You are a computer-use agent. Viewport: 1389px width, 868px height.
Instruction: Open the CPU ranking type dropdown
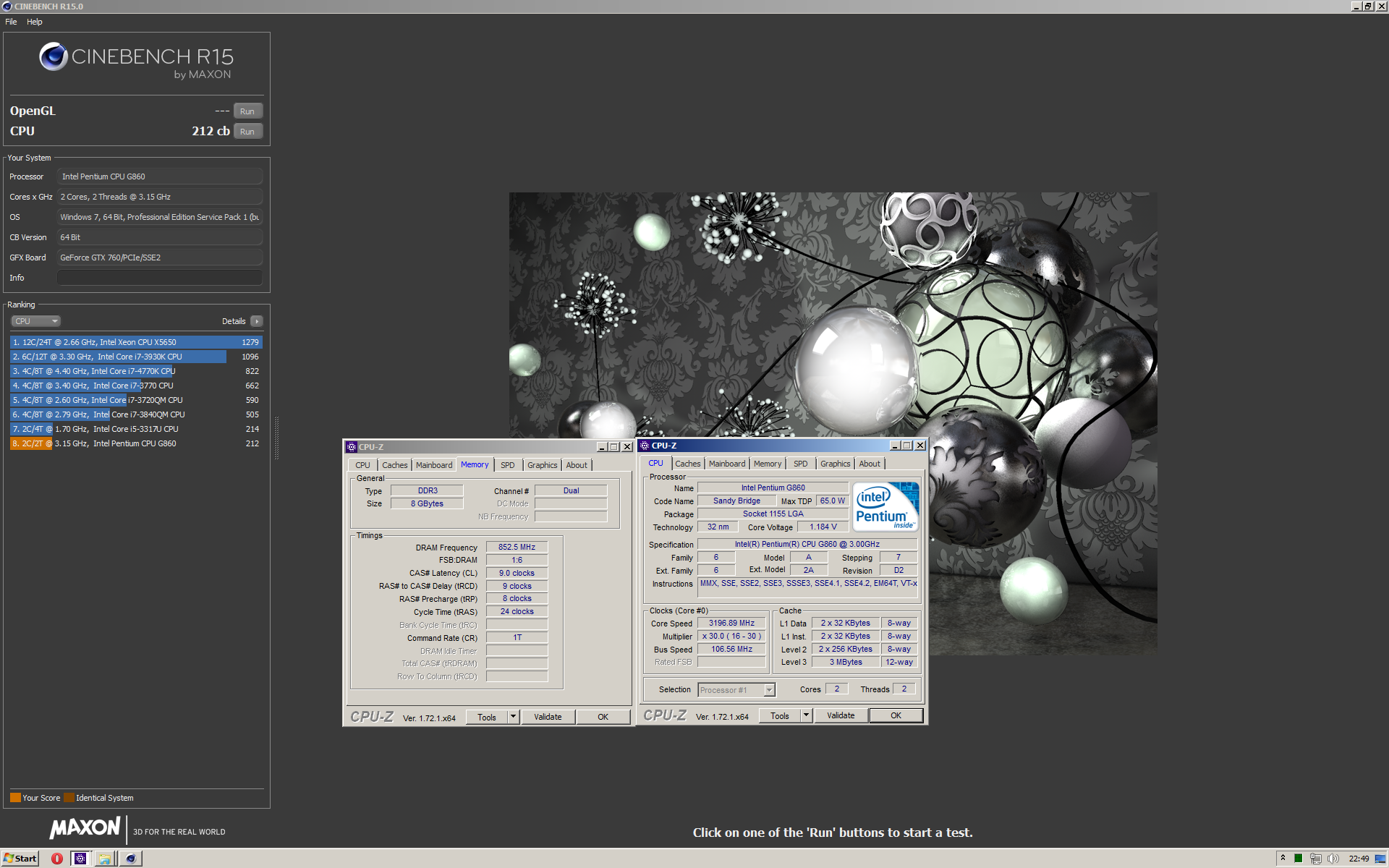click(x=35, y=321)
